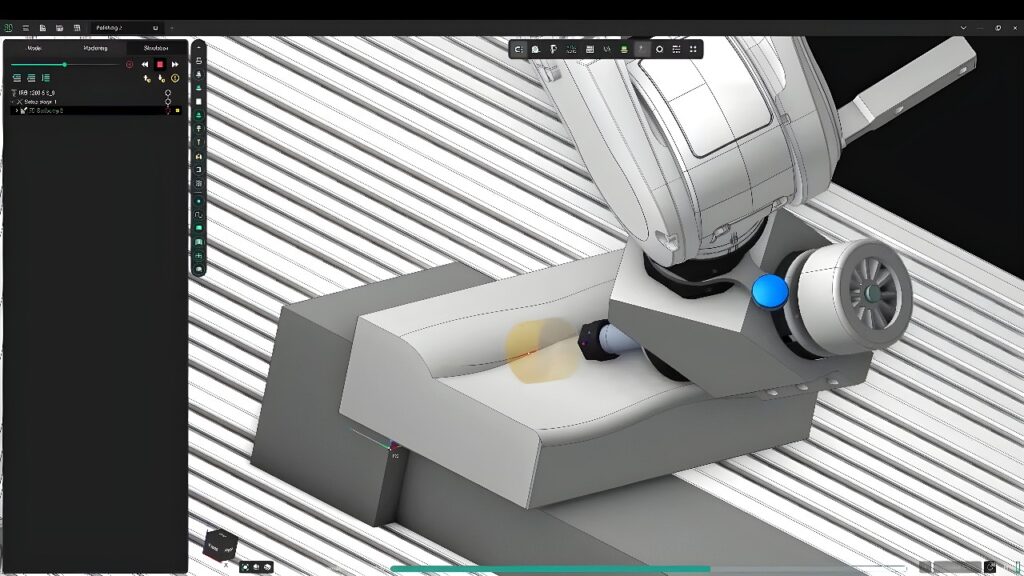
Task: Toggle the circle marker on the IRB 1200 row
Action: tap(168, 93)
